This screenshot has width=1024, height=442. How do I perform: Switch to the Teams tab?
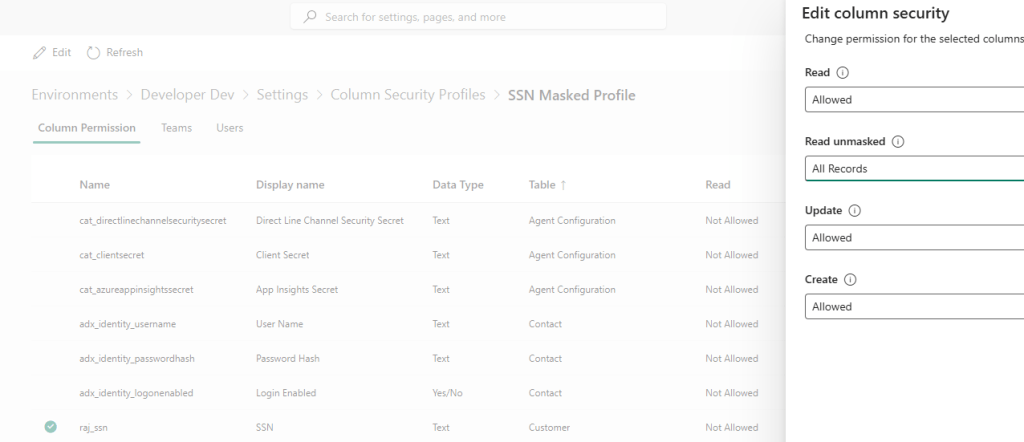[x=176, y=128]
